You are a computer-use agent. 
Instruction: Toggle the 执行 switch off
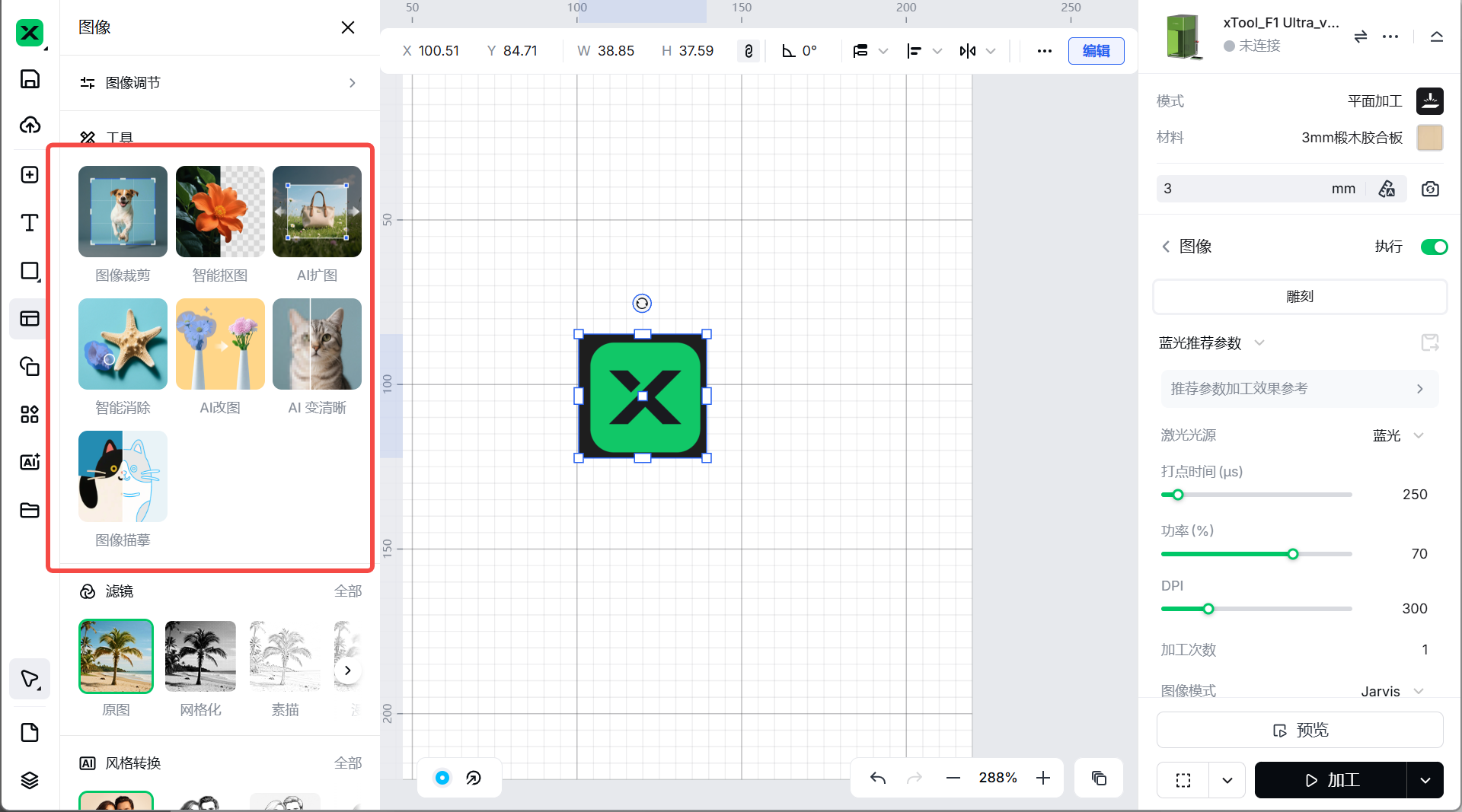pyautogui.click(x=1434, y=247)
